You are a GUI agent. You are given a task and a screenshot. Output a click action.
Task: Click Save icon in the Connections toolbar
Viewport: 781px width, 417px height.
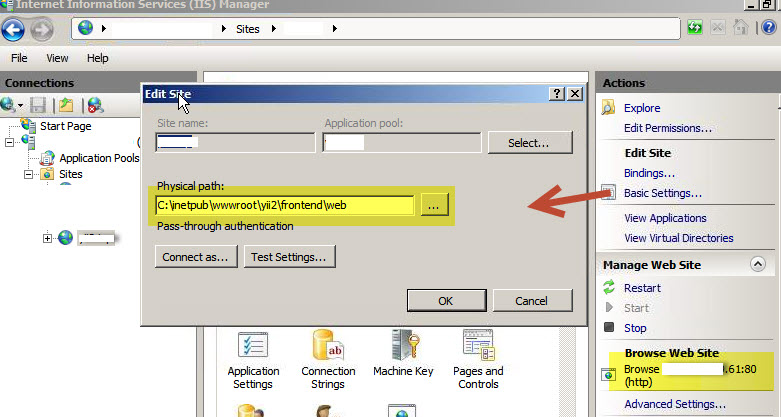tap(38, 105)
